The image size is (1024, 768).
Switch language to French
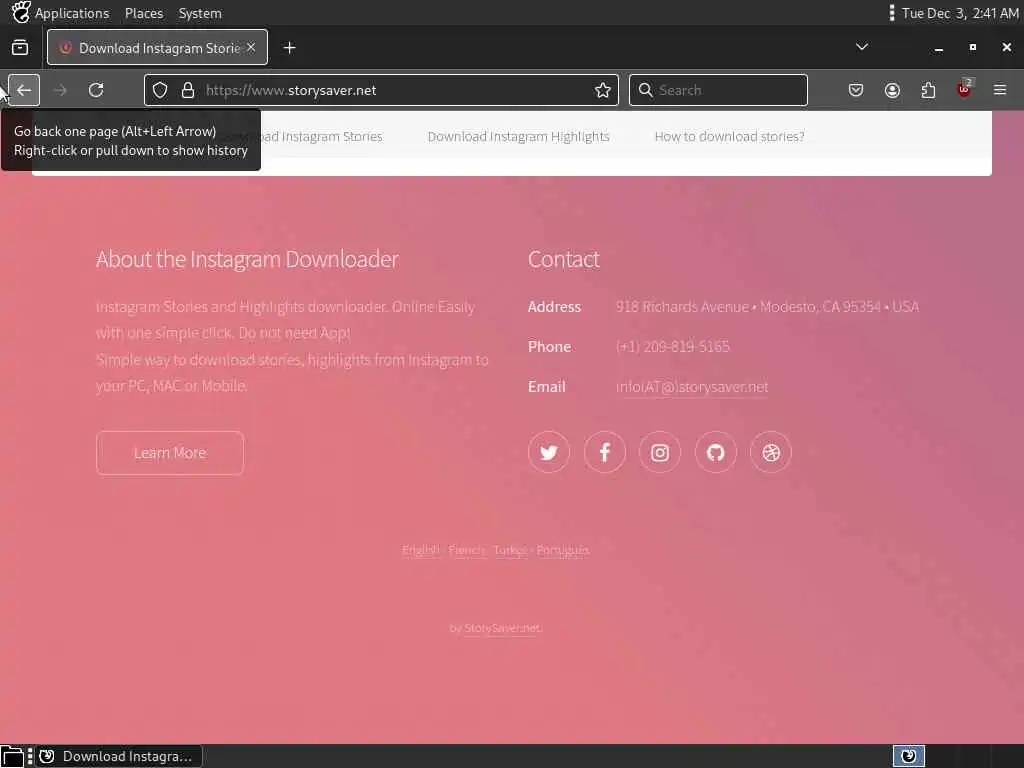coord(466,550)
